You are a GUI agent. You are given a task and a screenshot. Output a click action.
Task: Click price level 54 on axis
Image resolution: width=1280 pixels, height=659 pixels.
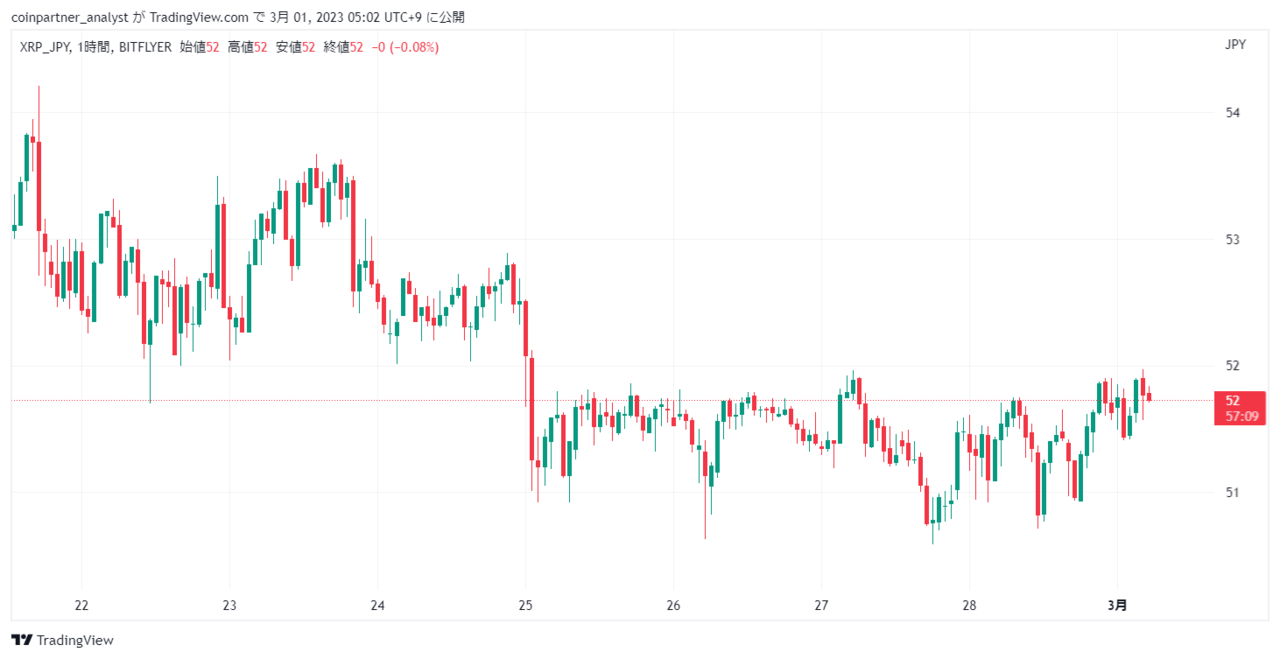tap(1232, 112)
